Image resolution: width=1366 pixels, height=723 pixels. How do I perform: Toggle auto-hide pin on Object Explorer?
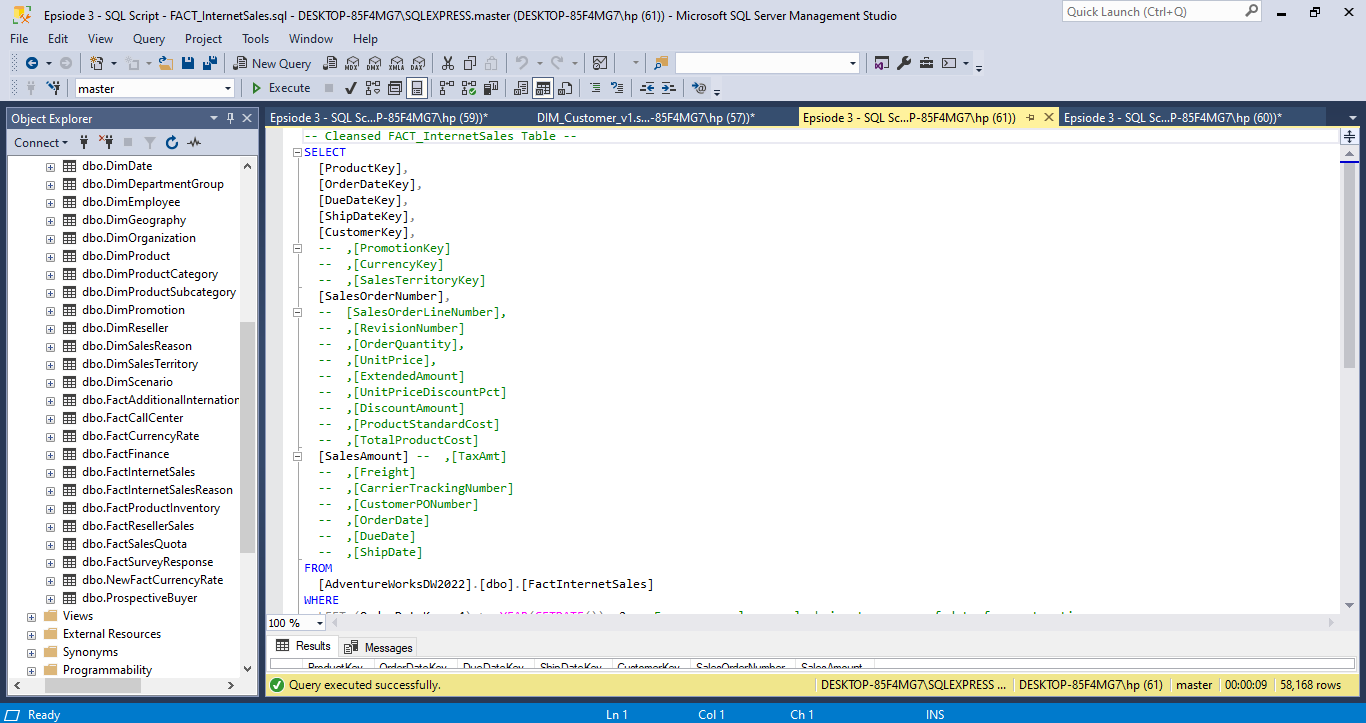coord(230,118)
